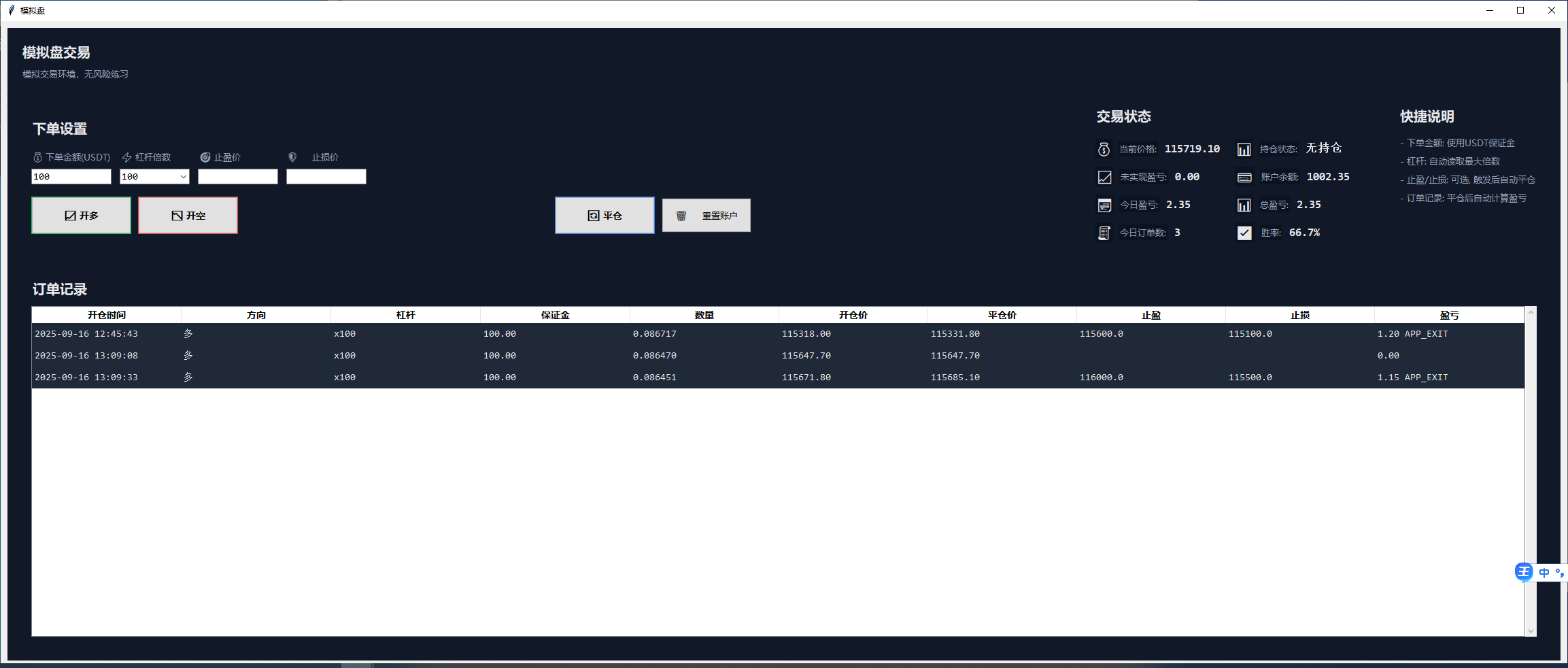Click the card icon beside 账户余额
This screenshot has width=1568, height=668.
pos(1244,178)
